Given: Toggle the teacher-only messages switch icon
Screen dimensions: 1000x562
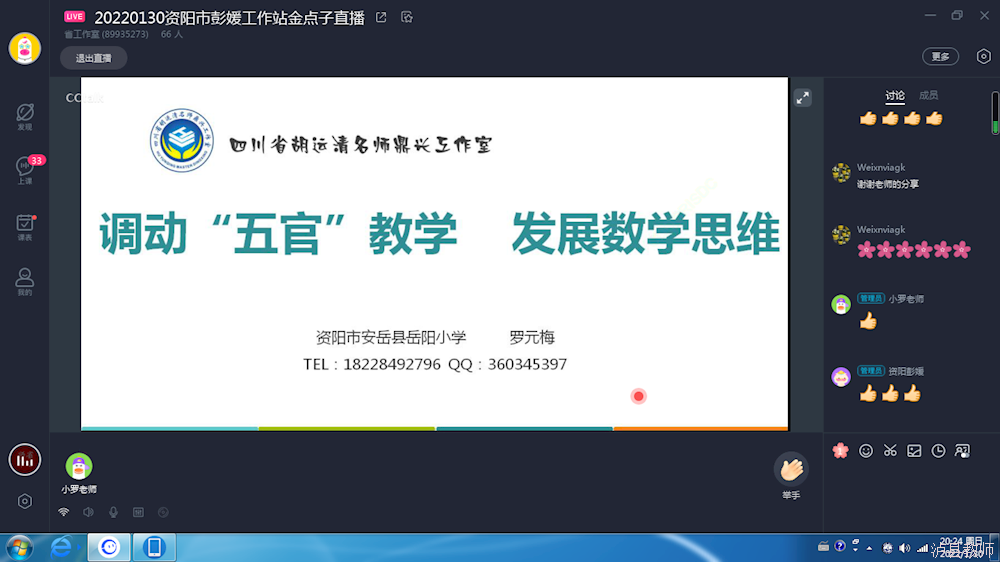Looking at the screenshot, I should point(962,451).
